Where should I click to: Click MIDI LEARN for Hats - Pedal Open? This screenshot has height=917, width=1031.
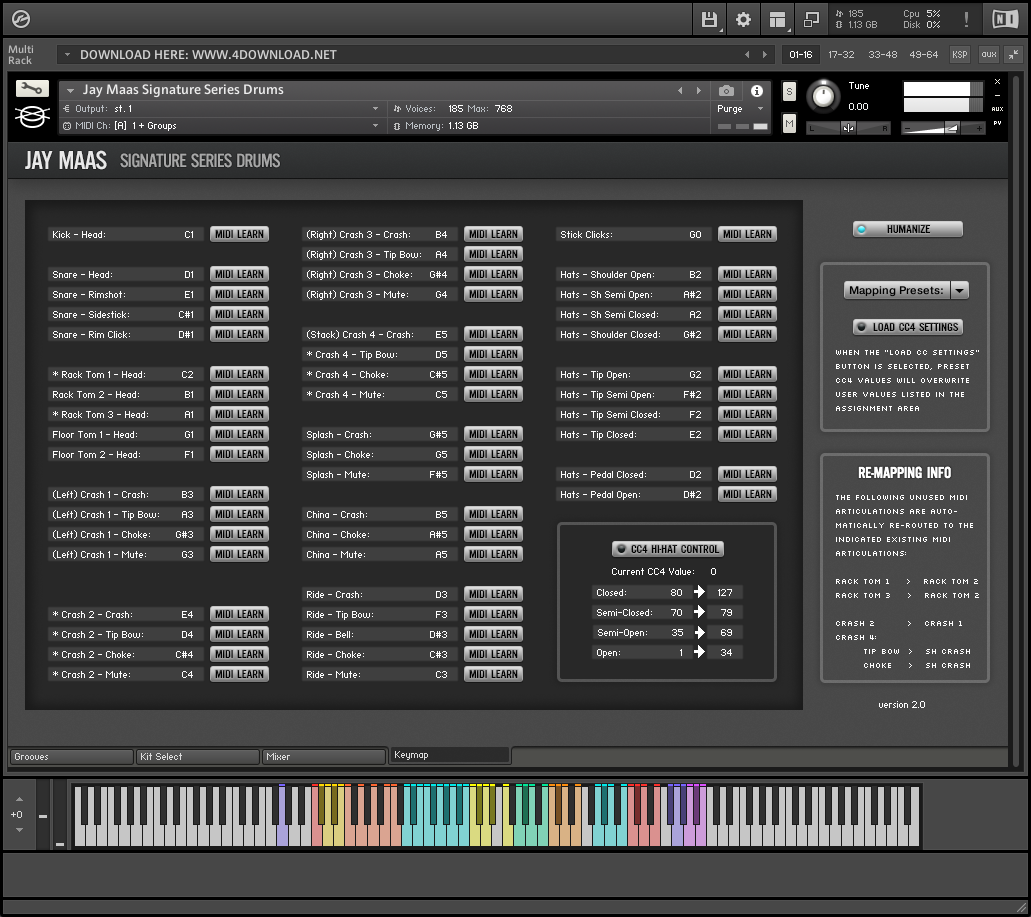(747, 494)
